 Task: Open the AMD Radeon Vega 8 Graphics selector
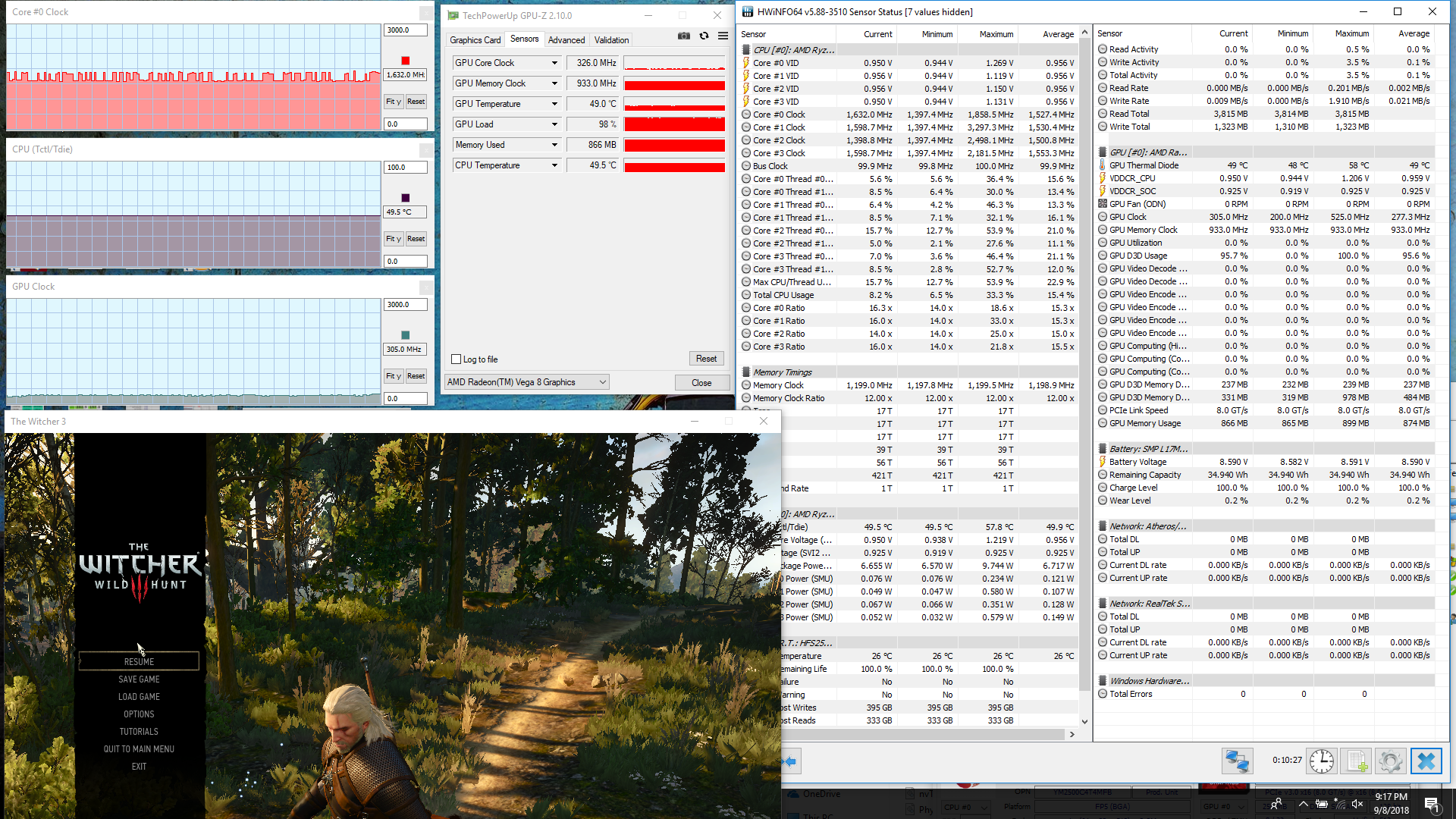tap(526, 382)
